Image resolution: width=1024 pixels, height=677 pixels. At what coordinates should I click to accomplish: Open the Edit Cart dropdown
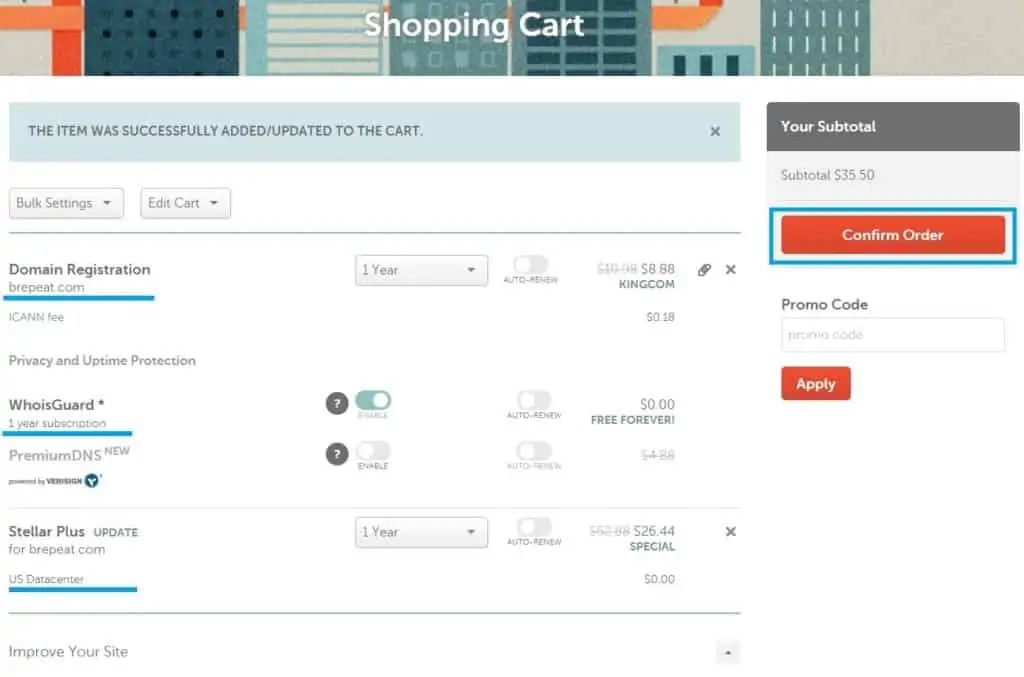coord(185,203)
